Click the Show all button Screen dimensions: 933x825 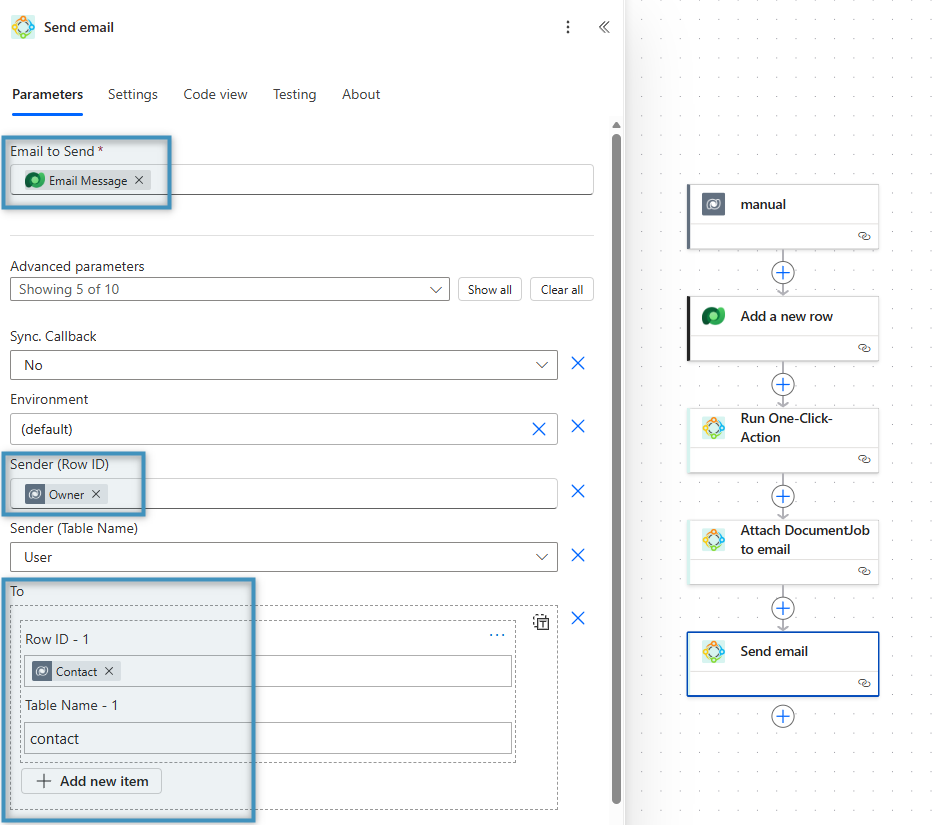click(490, 289)
